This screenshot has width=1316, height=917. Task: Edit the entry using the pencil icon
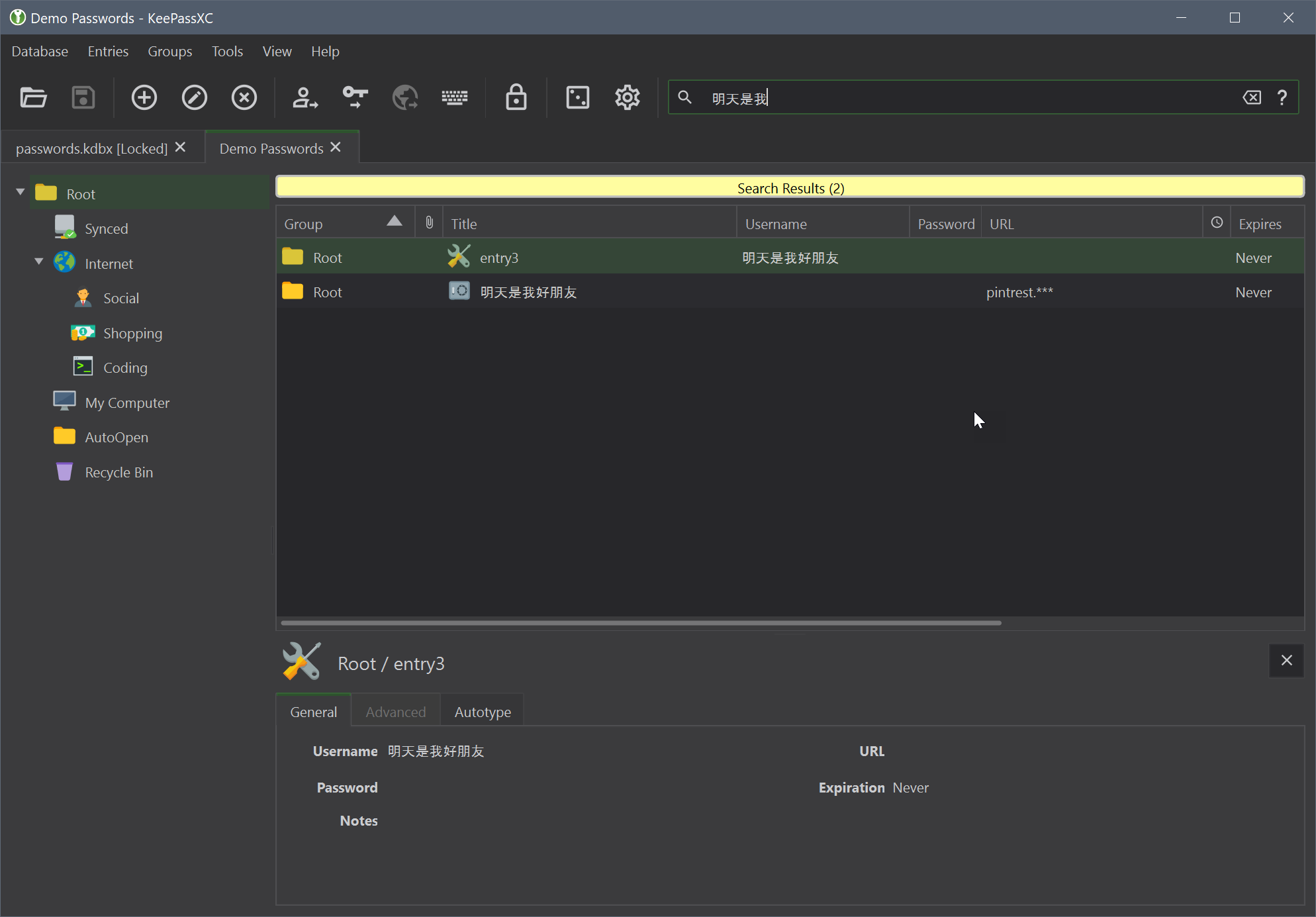[194, 97]
